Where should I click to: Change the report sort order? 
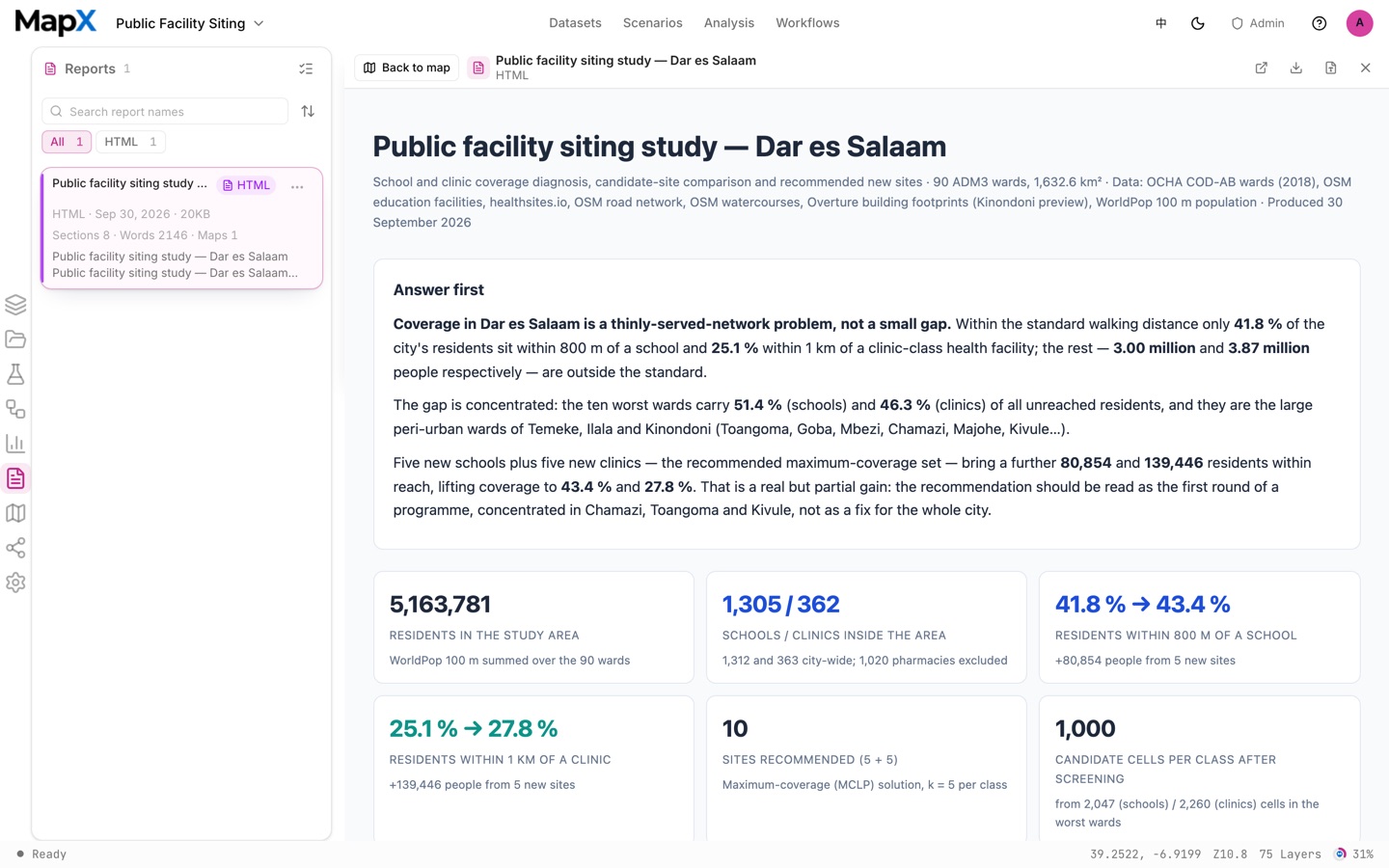308,111
